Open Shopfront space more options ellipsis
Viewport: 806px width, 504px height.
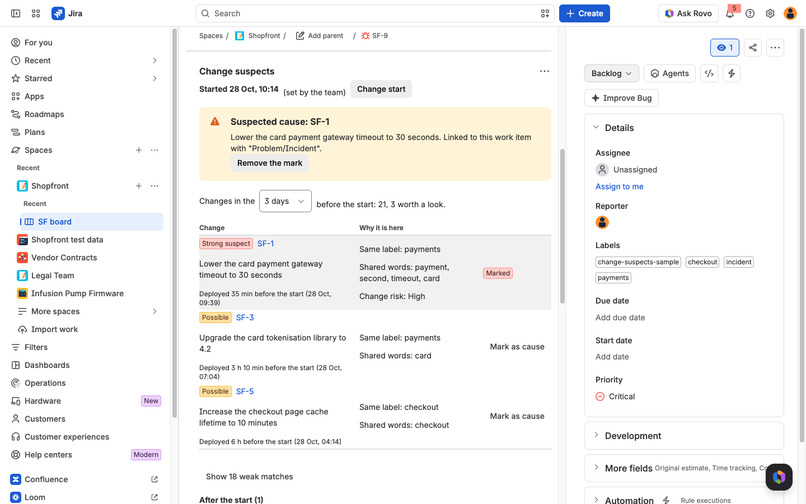click(154, 186)
